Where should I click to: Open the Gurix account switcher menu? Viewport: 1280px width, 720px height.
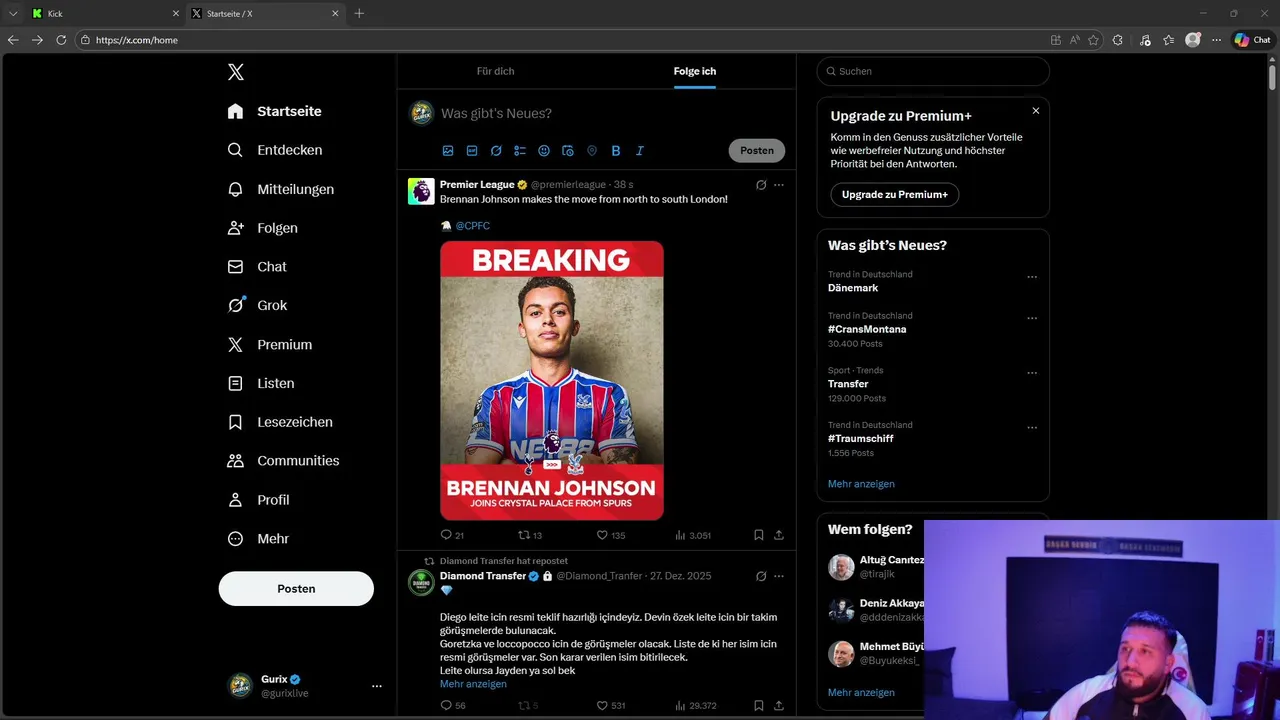pos(377,686)
